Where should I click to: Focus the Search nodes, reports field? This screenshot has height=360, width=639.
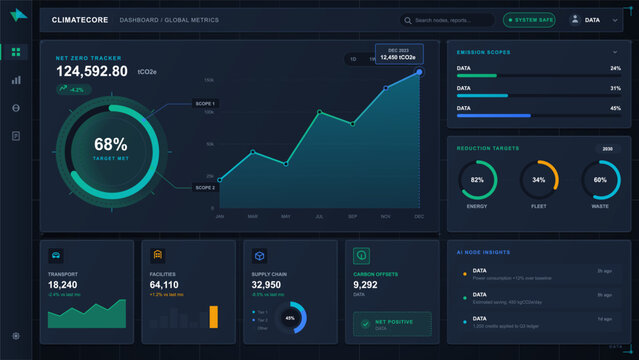(447, 20)
